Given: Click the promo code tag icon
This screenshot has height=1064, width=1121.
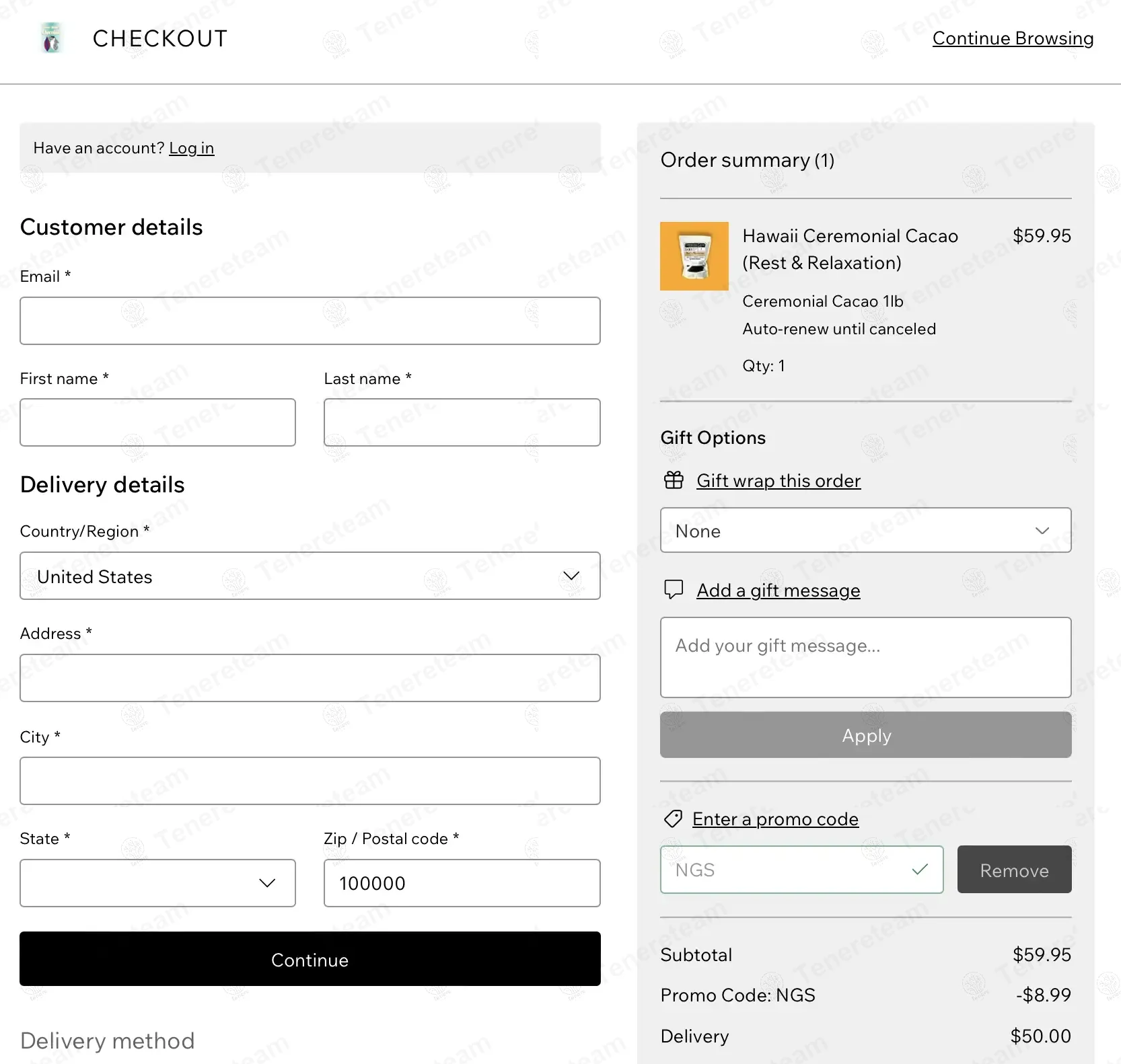Looking at the screenshot, I should 673,819.
